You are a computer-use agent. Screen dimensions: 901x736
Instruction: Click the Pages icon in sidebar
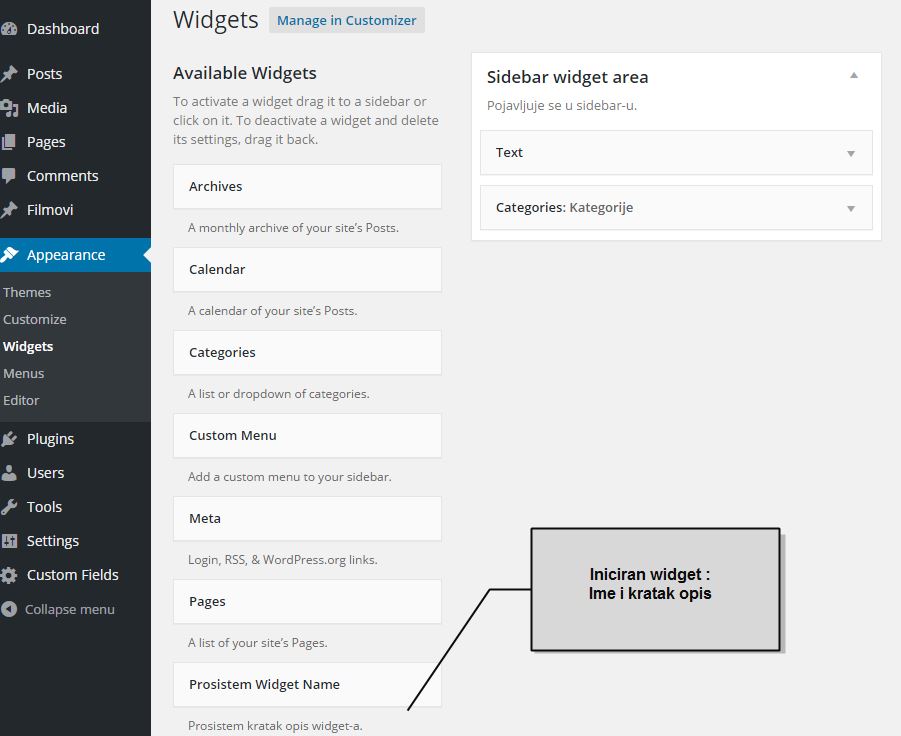tap(9, 142)
